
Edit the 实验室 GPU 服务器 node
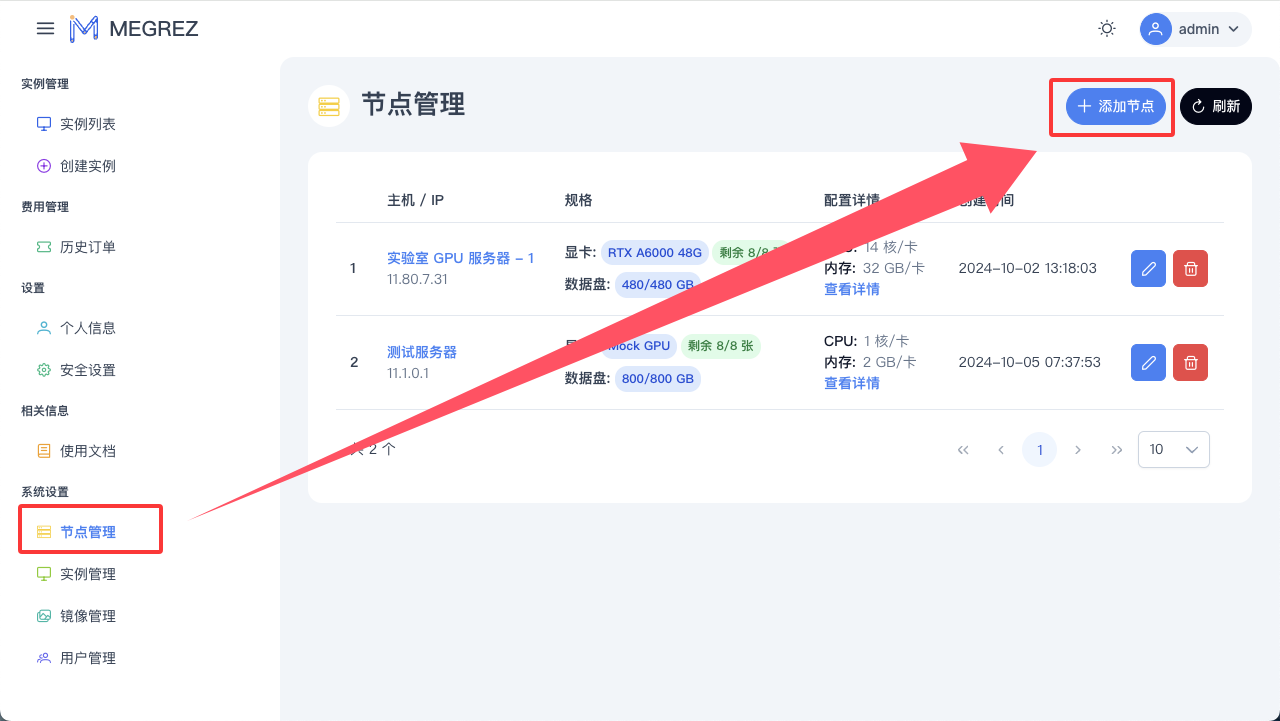(1148, 268)
